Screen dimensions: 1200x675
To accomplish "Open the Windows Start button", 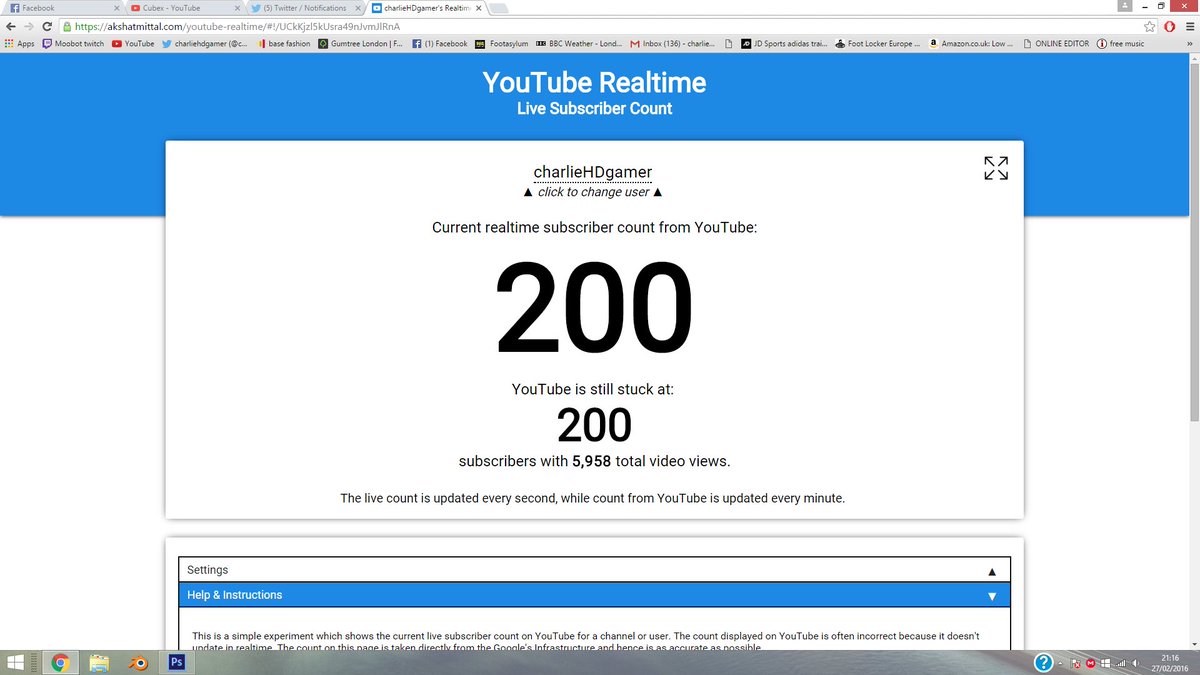I will (17, 662).
